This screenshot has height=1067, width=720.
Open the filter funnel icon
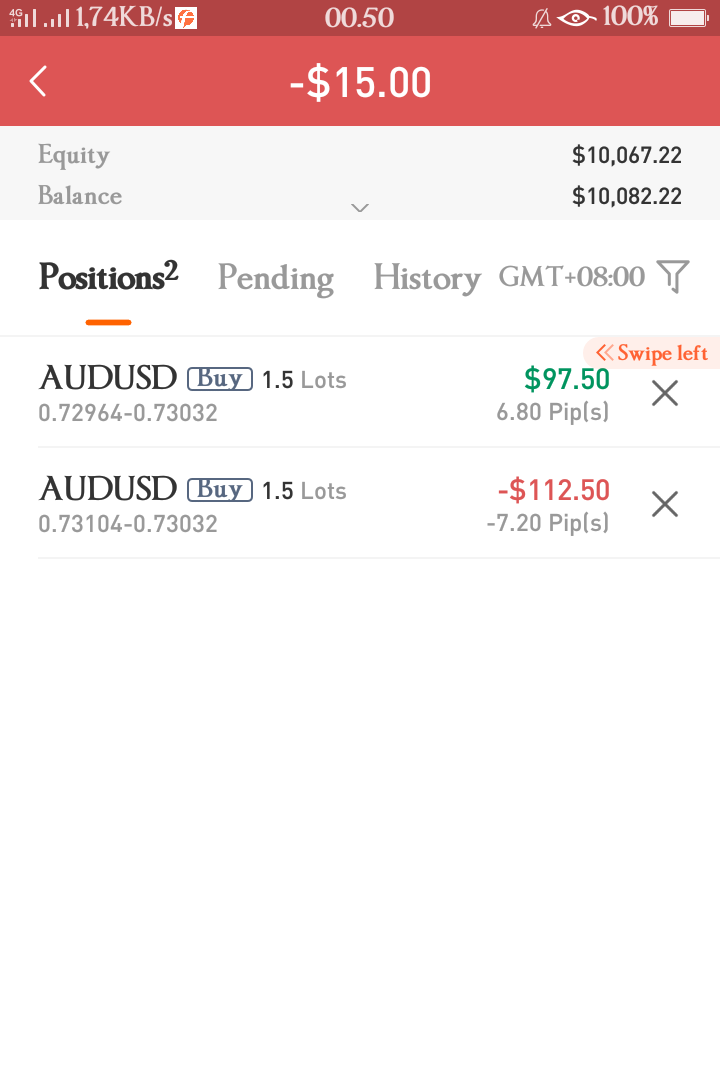673,276
